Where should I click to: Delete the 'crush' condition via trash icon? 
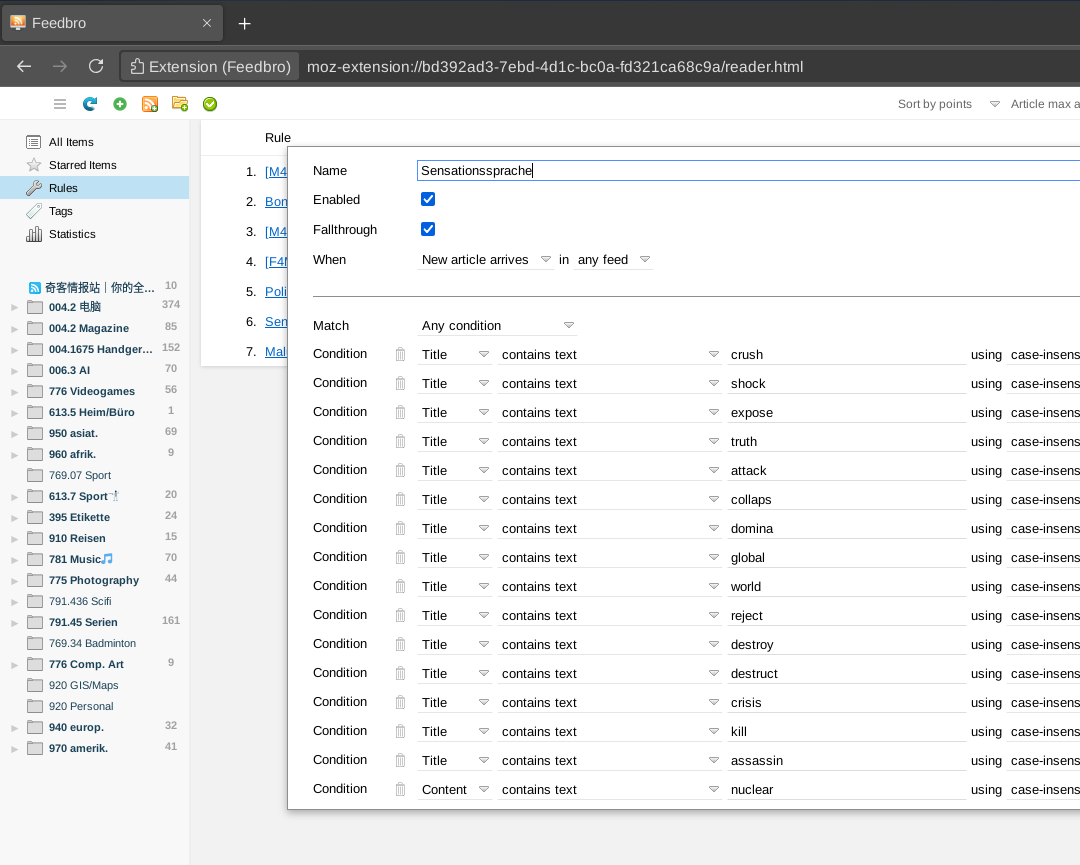[400, 354]
